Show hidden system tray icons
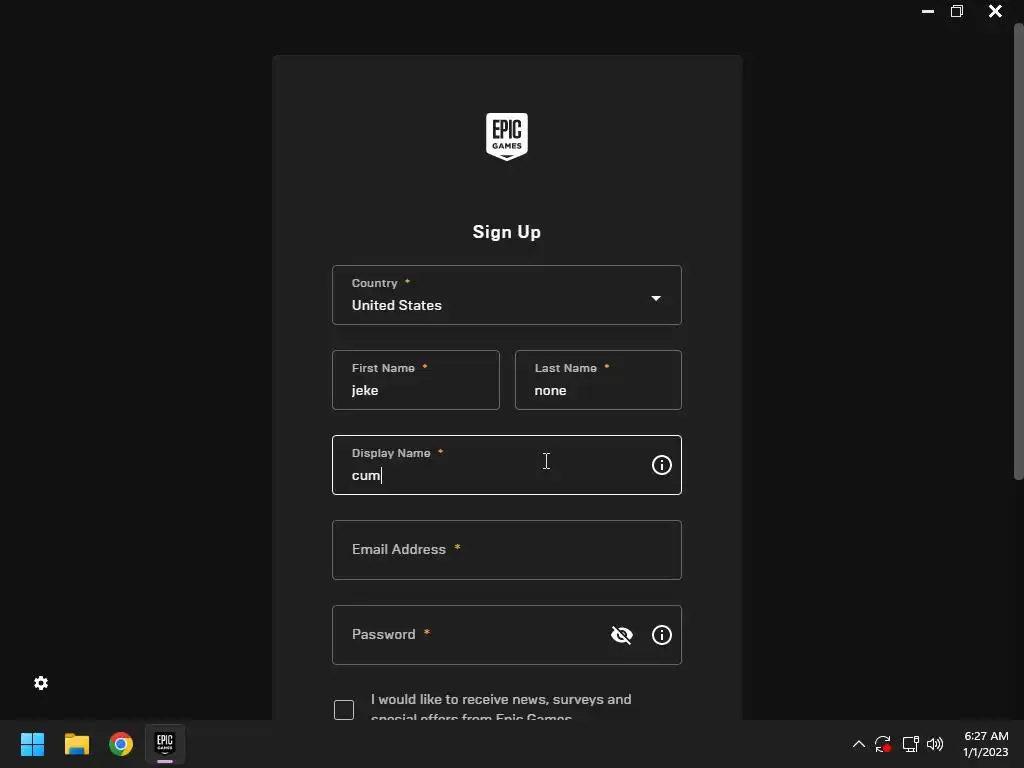The image size is (1024, 768). coord(859,744)
